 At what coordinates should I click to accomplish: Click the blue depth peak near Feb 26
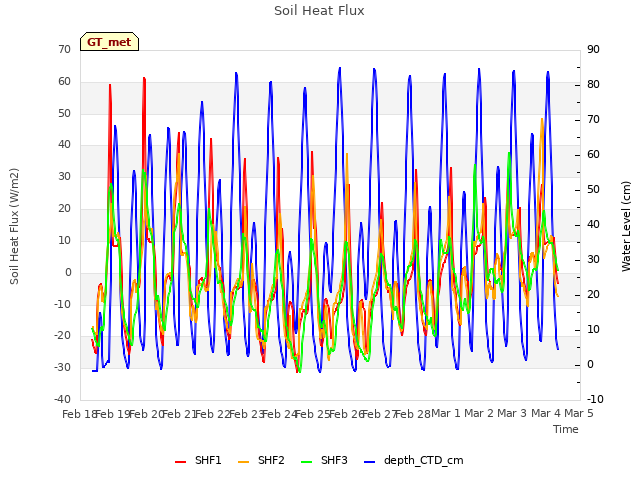(x=340, y=68)
